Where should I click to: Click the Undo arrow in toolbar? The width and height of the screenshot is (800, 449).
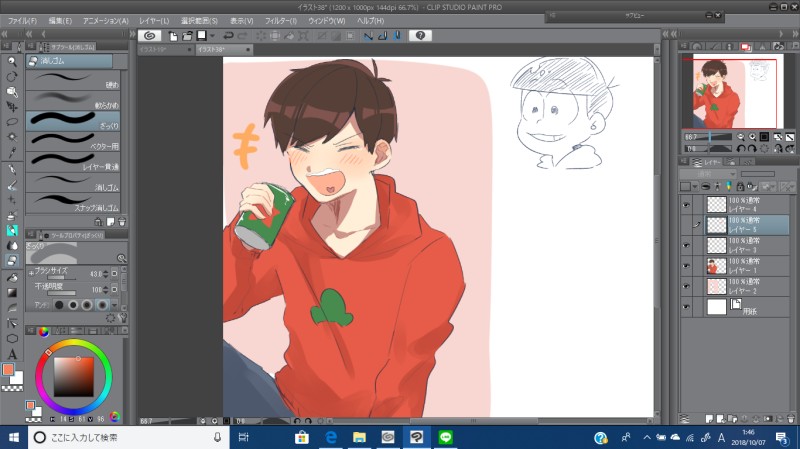(228, 36)
